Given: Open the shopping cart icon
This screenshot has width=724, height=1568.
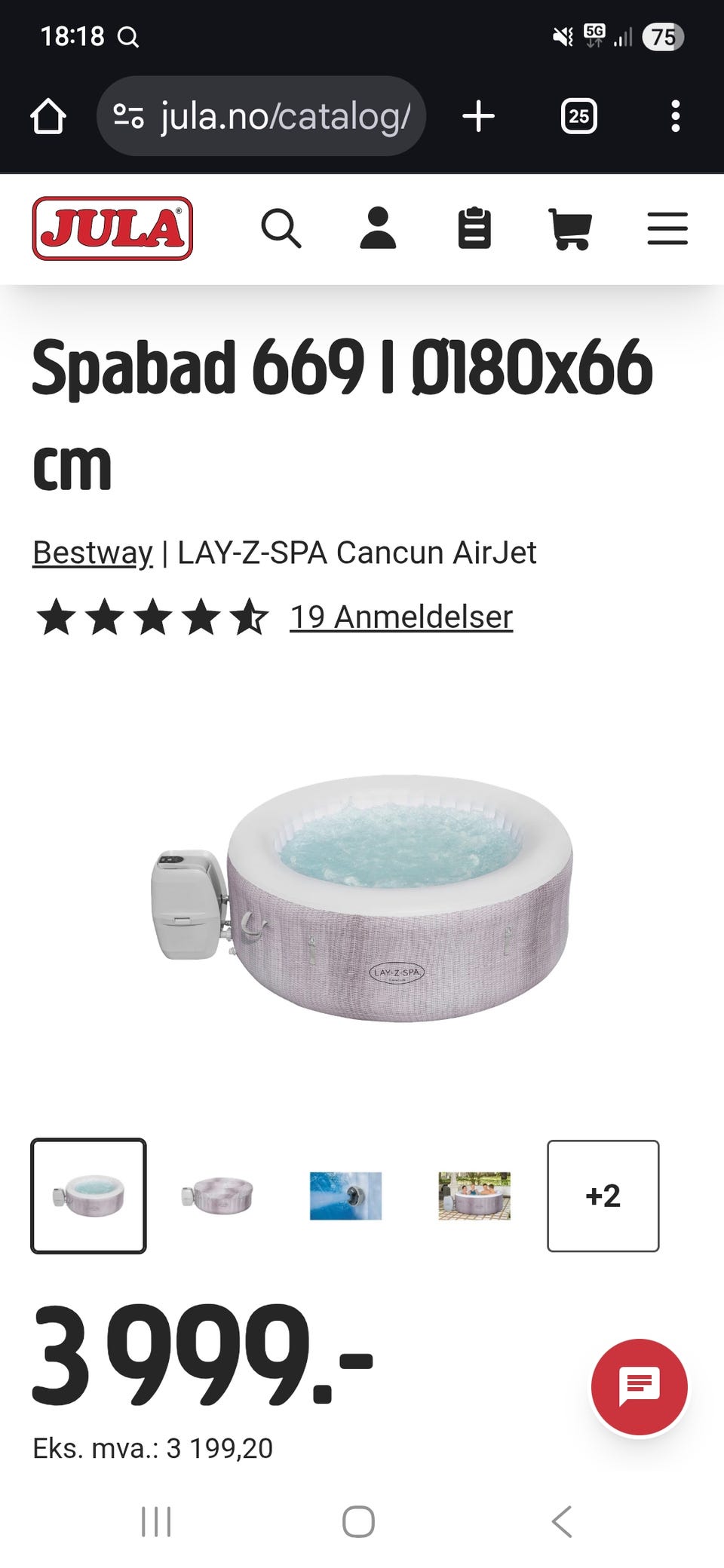Looking at the screenshot, I should (570, 229).
